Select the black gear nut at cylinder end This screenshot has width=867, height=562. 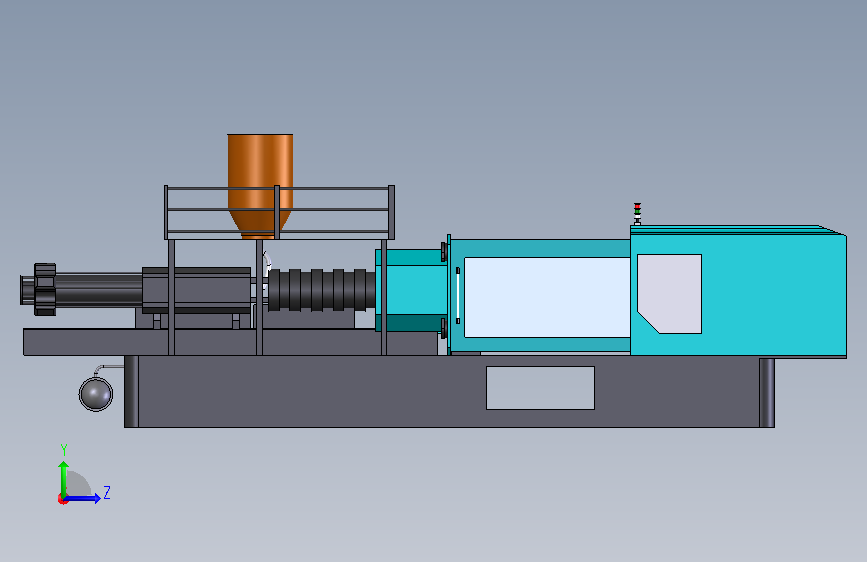pos(45,289)
